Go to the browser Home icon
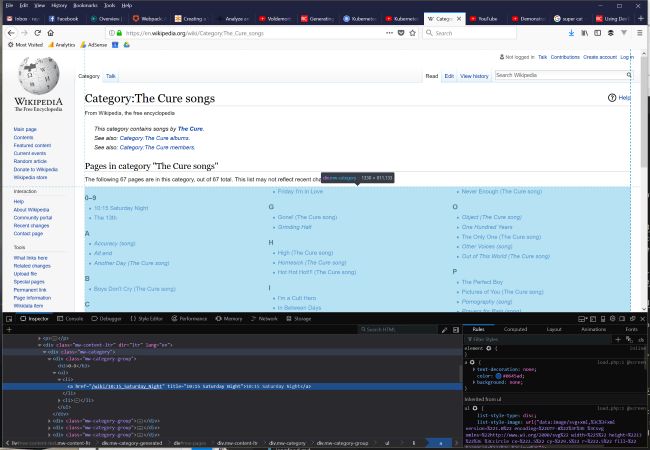Viewport: 650px width, 450px height. (x=51, y=33)
